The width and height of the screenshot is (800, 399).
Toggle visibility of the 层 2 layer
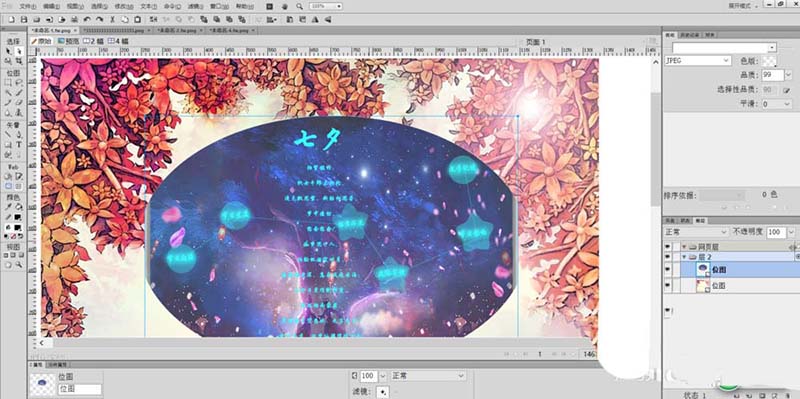(667, 257)
